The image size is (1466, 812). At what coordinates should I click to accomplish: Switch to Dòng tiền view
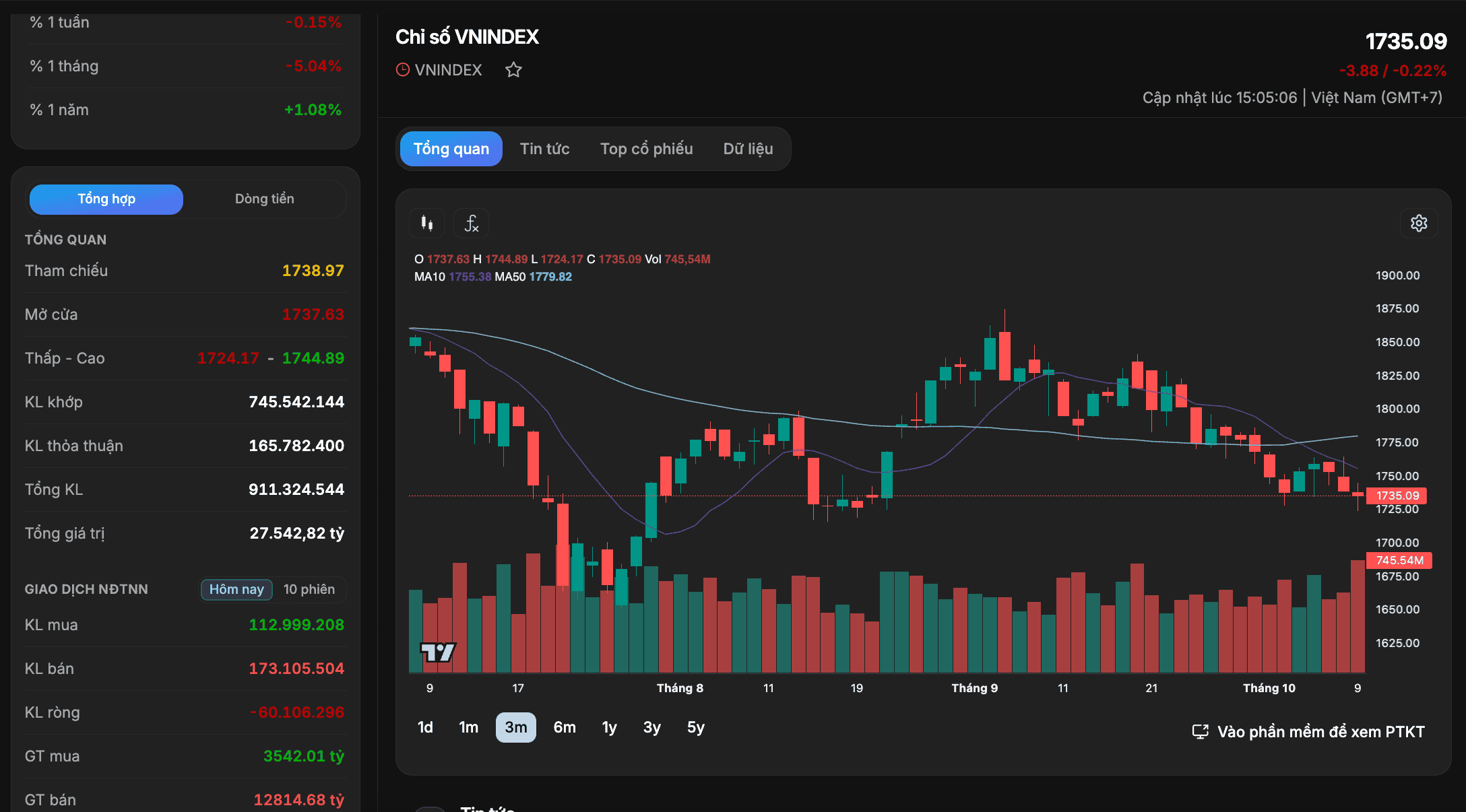pyautogui.click(x=264, y=199)
